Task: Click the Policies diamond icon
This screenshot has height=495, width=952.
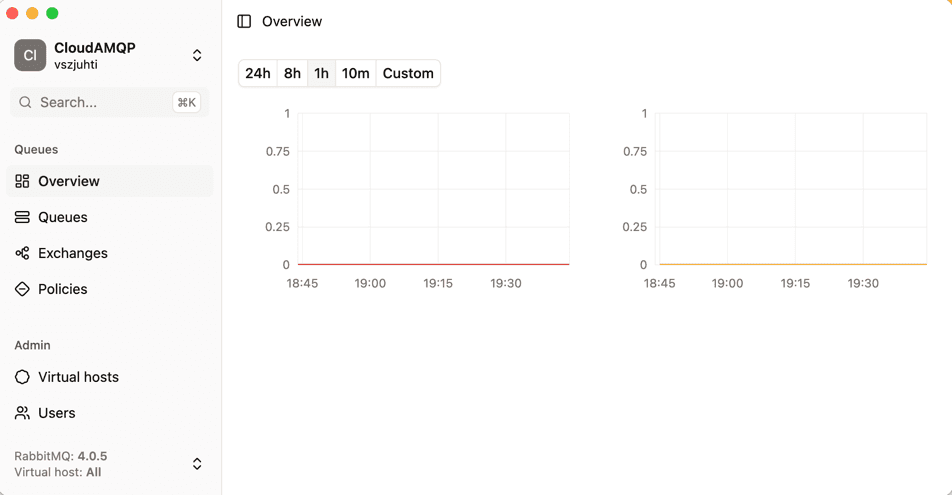Action: click(x=22, y=289)
